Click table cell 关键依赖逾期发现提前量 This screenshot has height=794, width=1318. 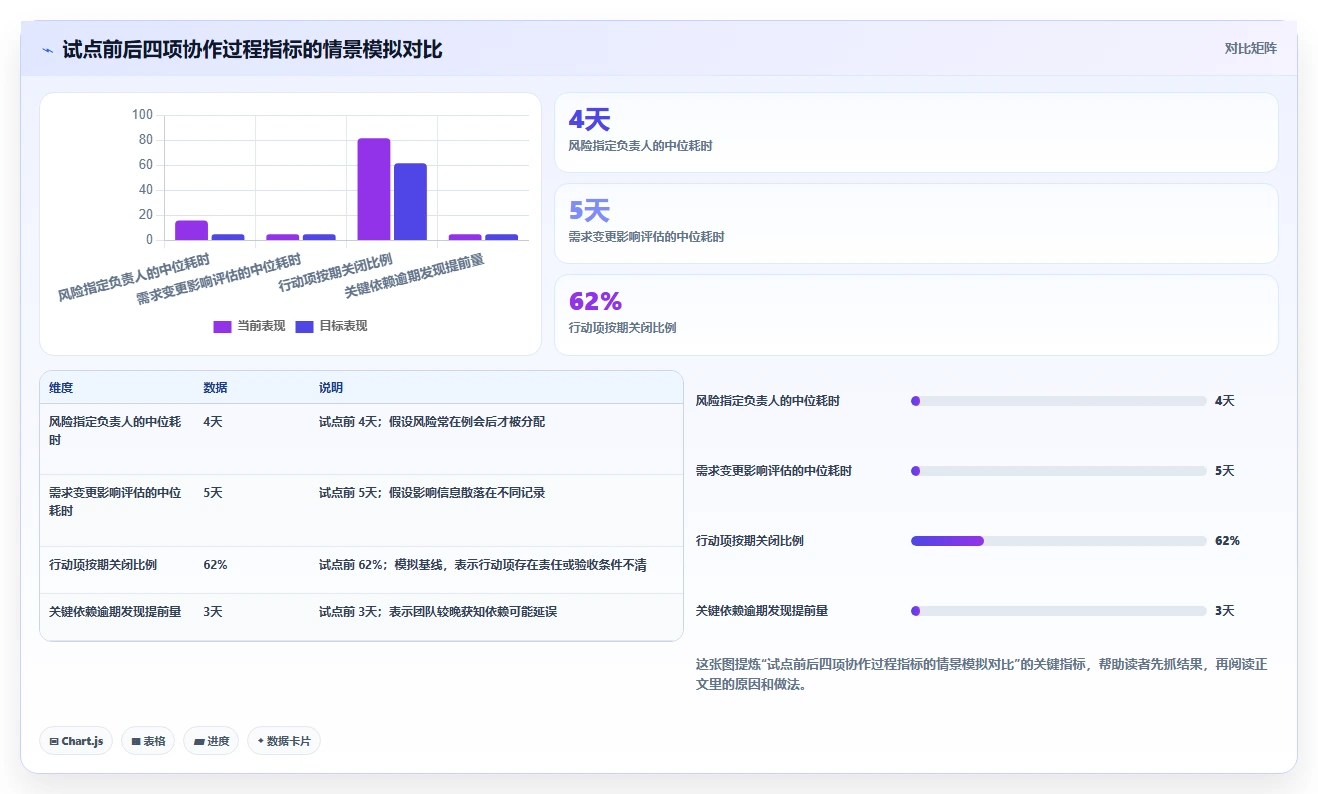(115, 611)
